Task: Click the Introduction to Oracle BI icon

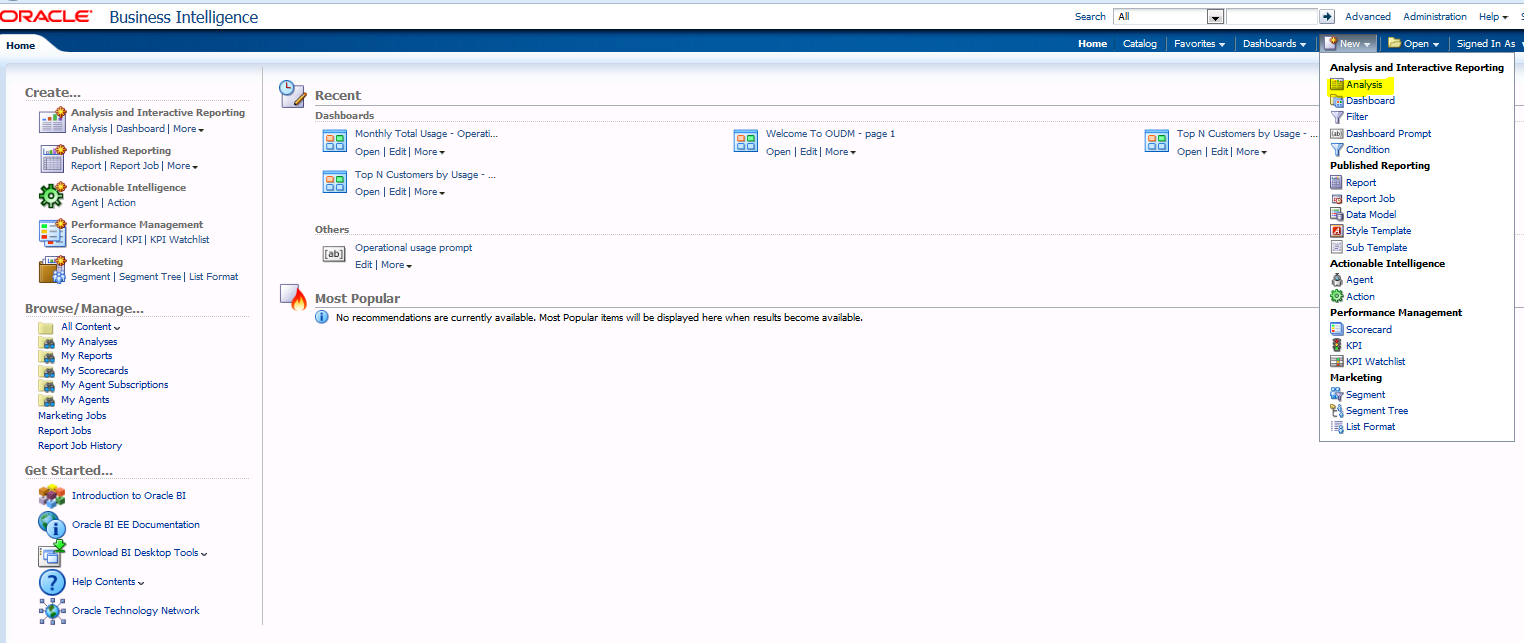Action: coord(52,496)
